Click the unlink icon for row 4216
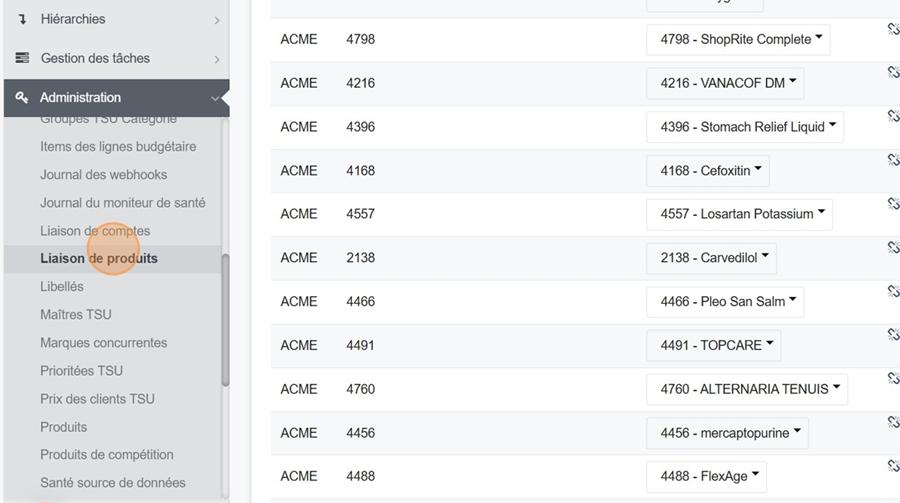The width and height of the screenshot is (900, 503). [894, 72]
